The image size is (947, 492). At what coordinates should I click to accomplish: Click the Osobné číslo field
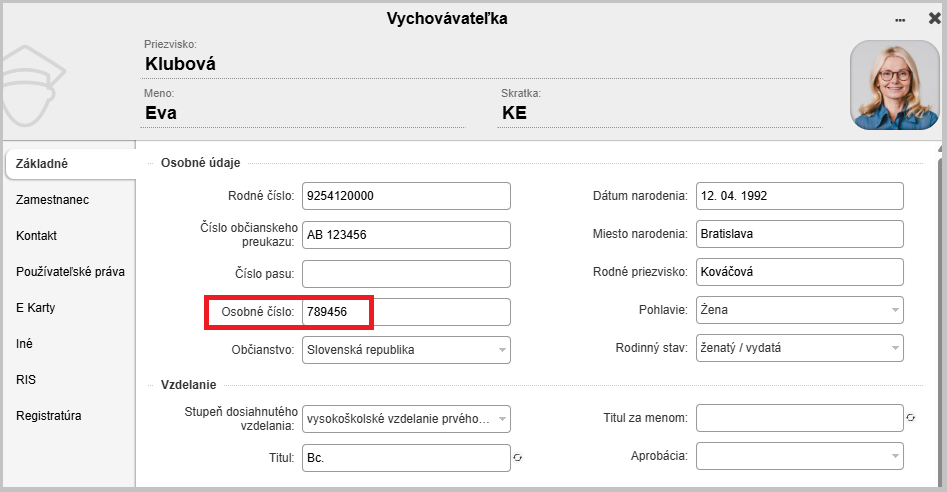pos(406,312)
